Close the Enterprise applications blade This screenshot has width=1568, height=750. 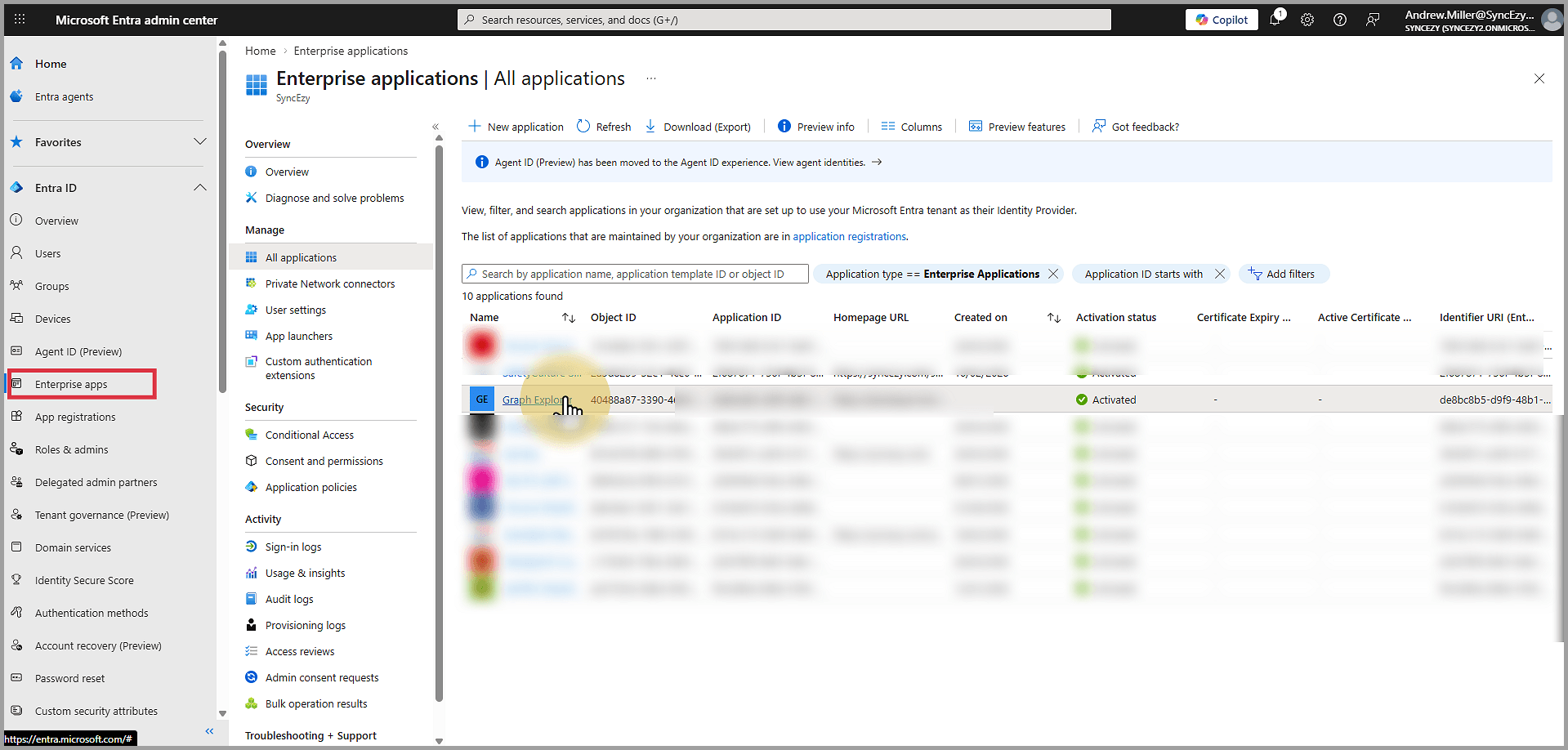click(x=1539, y=78)
